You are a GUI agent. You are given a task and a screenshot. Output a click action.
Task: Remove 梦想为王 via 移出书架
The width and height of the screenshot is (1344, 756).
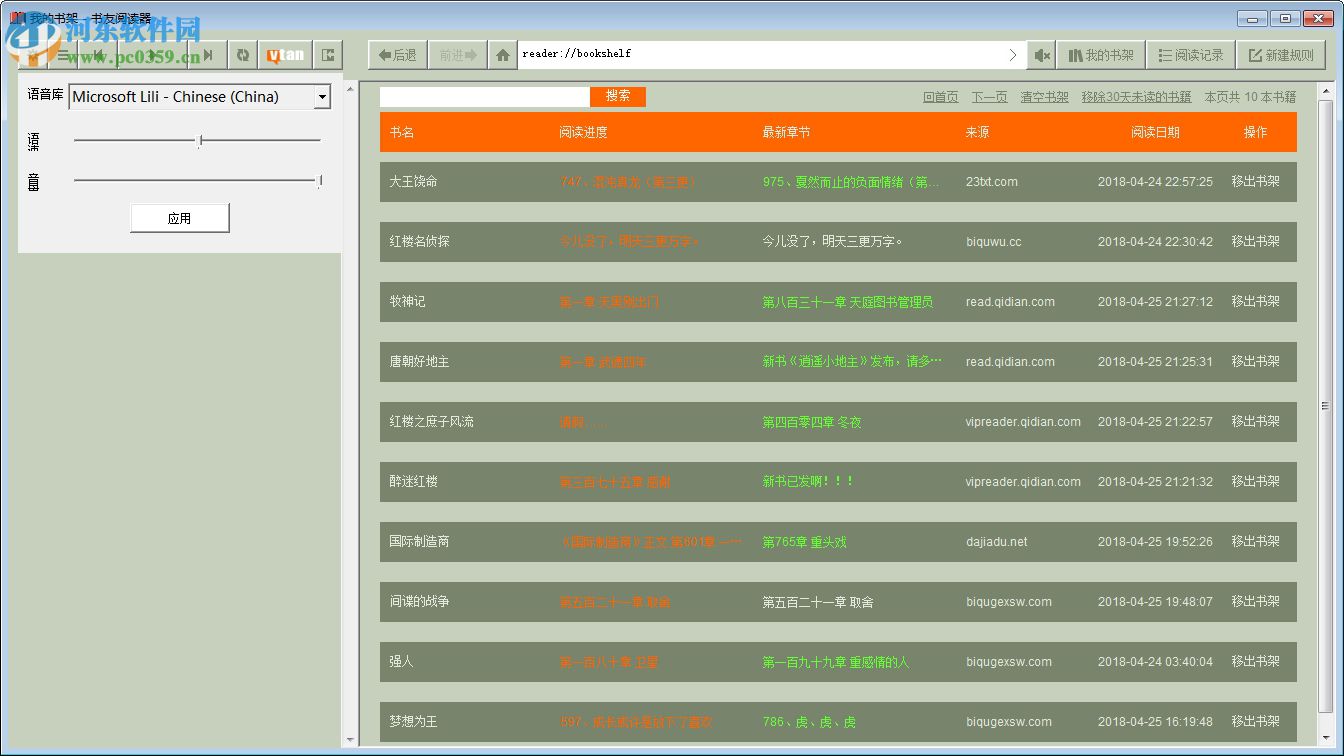click(1255, 722)
